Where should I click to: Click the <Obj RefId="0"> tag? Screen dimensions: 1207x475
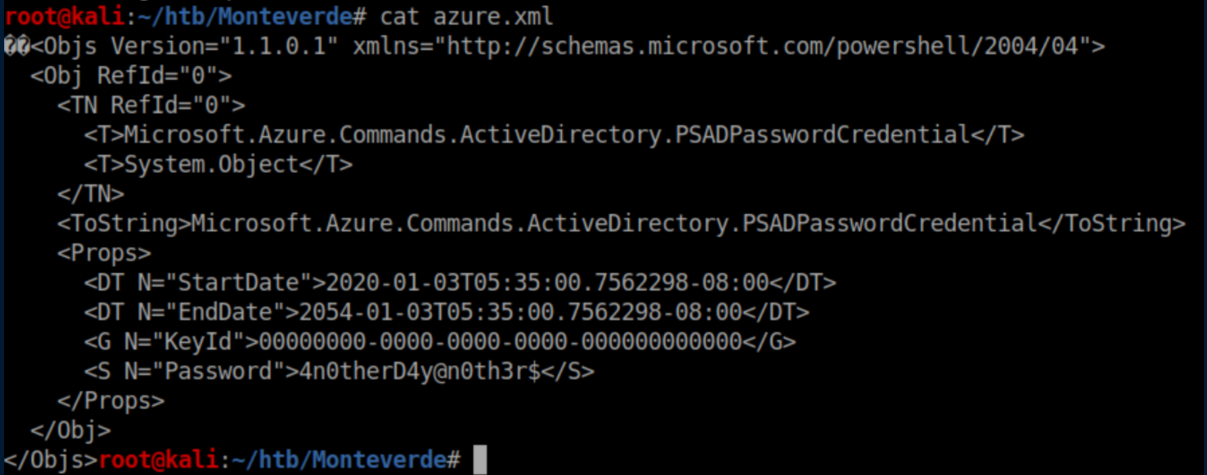pos(131,76)
